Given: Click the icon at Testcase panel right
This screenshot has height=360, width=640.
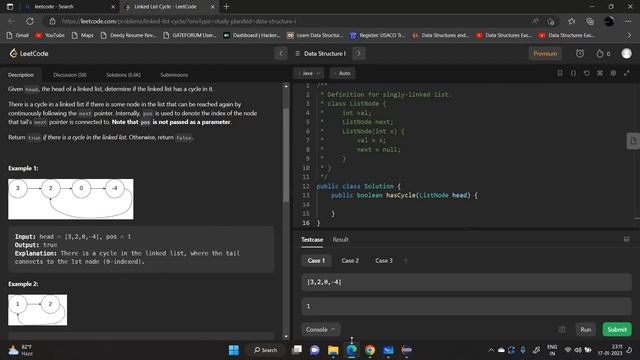Looking at the screenshot, I should 627,239.
